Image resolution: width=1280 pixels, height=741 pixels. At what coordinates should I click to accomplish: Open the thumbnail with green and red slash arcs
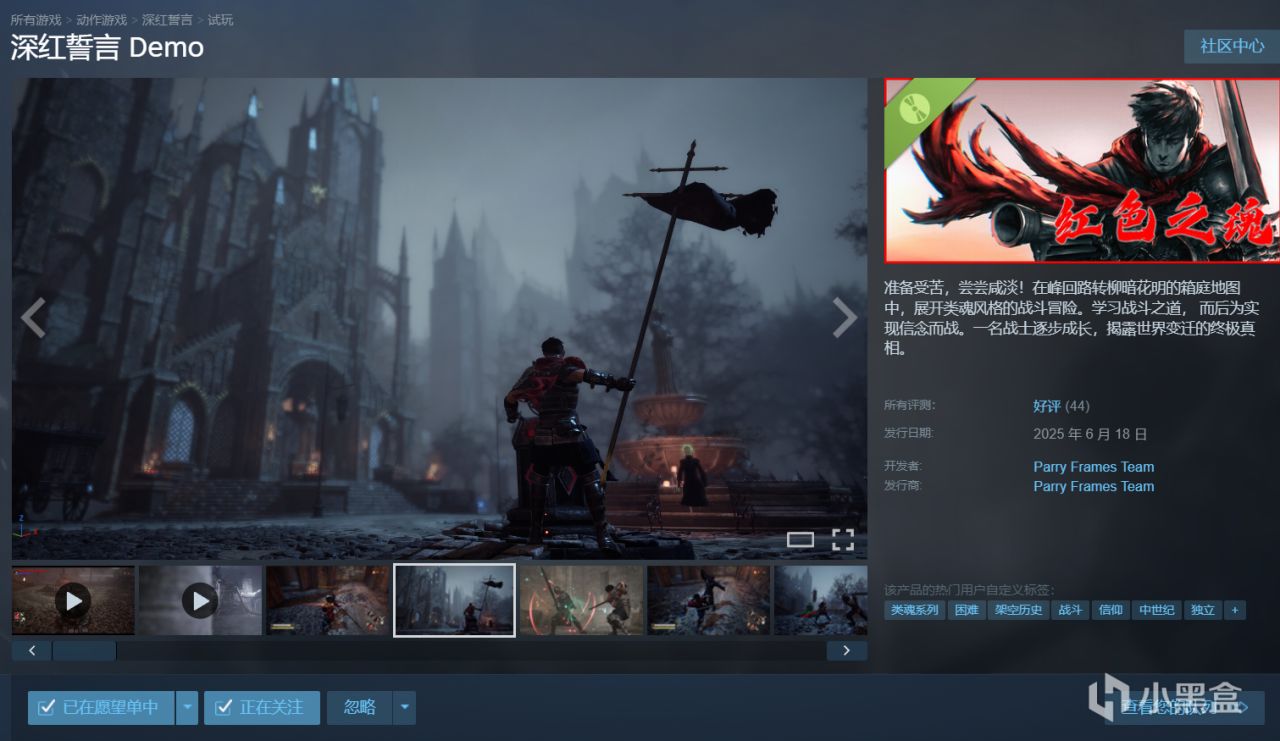[x=582, y=600]
